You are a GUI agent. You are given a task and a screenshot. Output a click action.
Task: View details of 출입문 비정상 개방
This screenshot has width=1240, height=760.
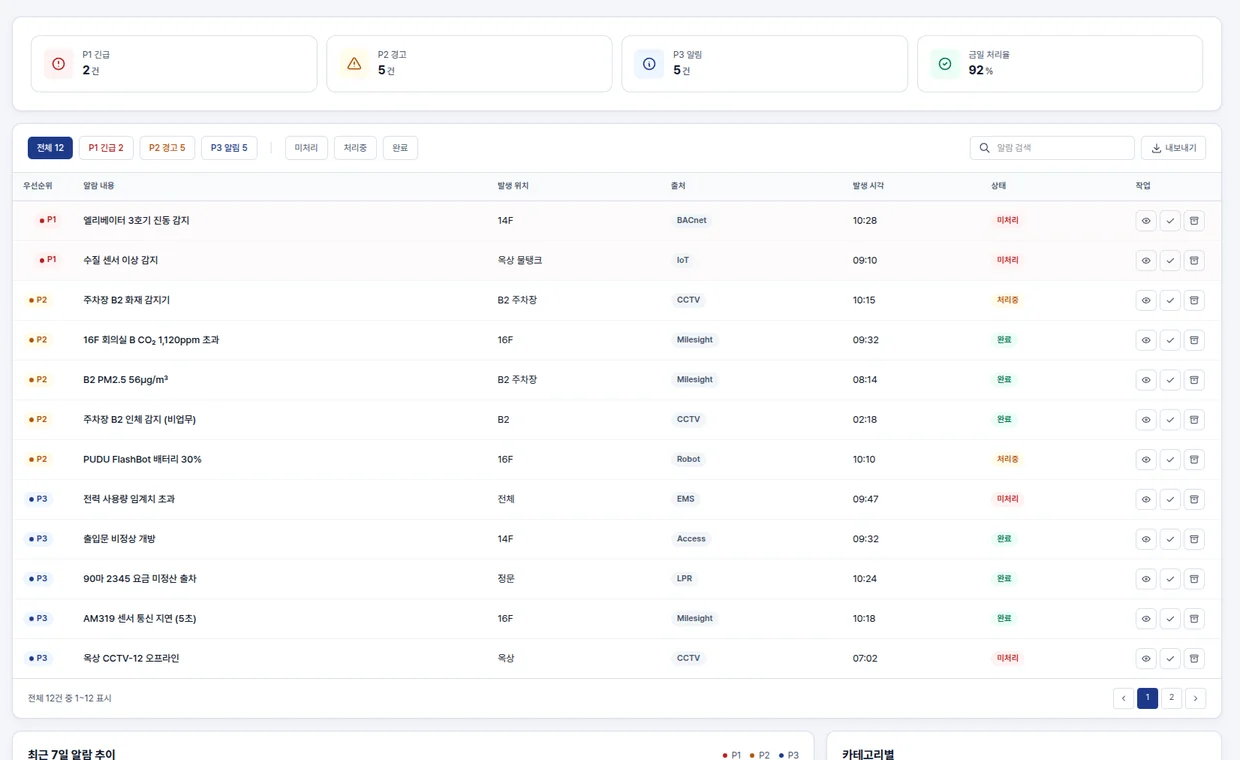[1146, 539]
